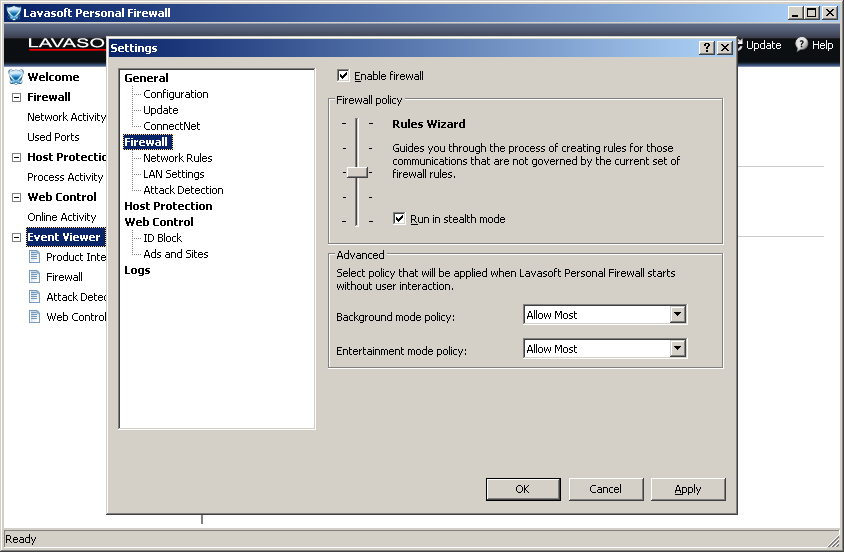Screen dimensions: 844x552
Task: Select General category in Settings tree
Action: click(x=146, y=78)
